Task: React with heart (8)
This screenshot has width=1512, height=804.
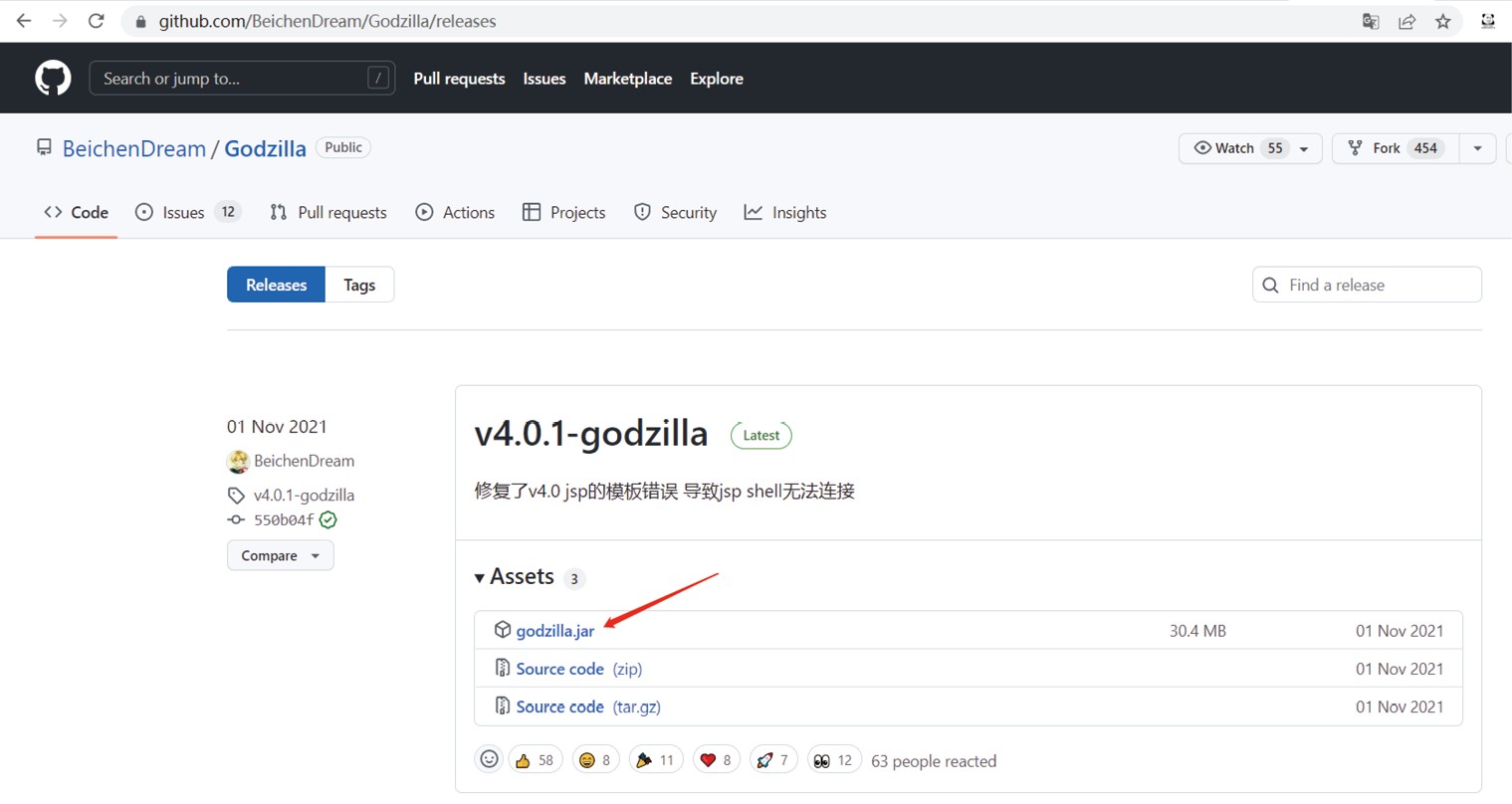Action: pyautogui.click(x=717, y=759)
